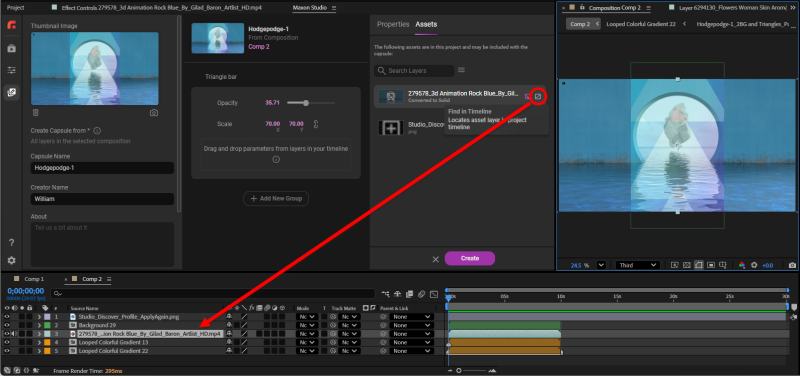
Task: Toggle layer switches pane at timeline bottom-left
Action: pos(7,371)
